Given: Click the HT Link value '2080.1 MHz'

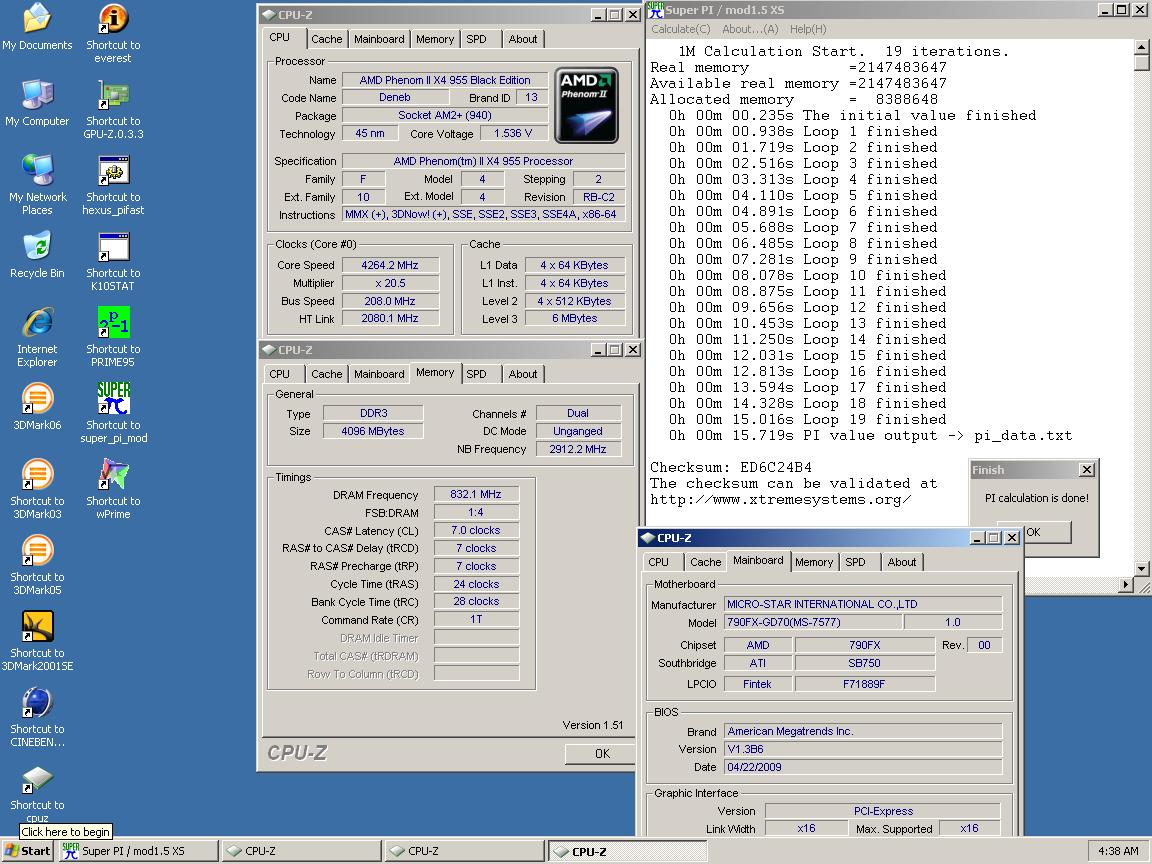Looking at the screenshot, I should click(389, 319).
